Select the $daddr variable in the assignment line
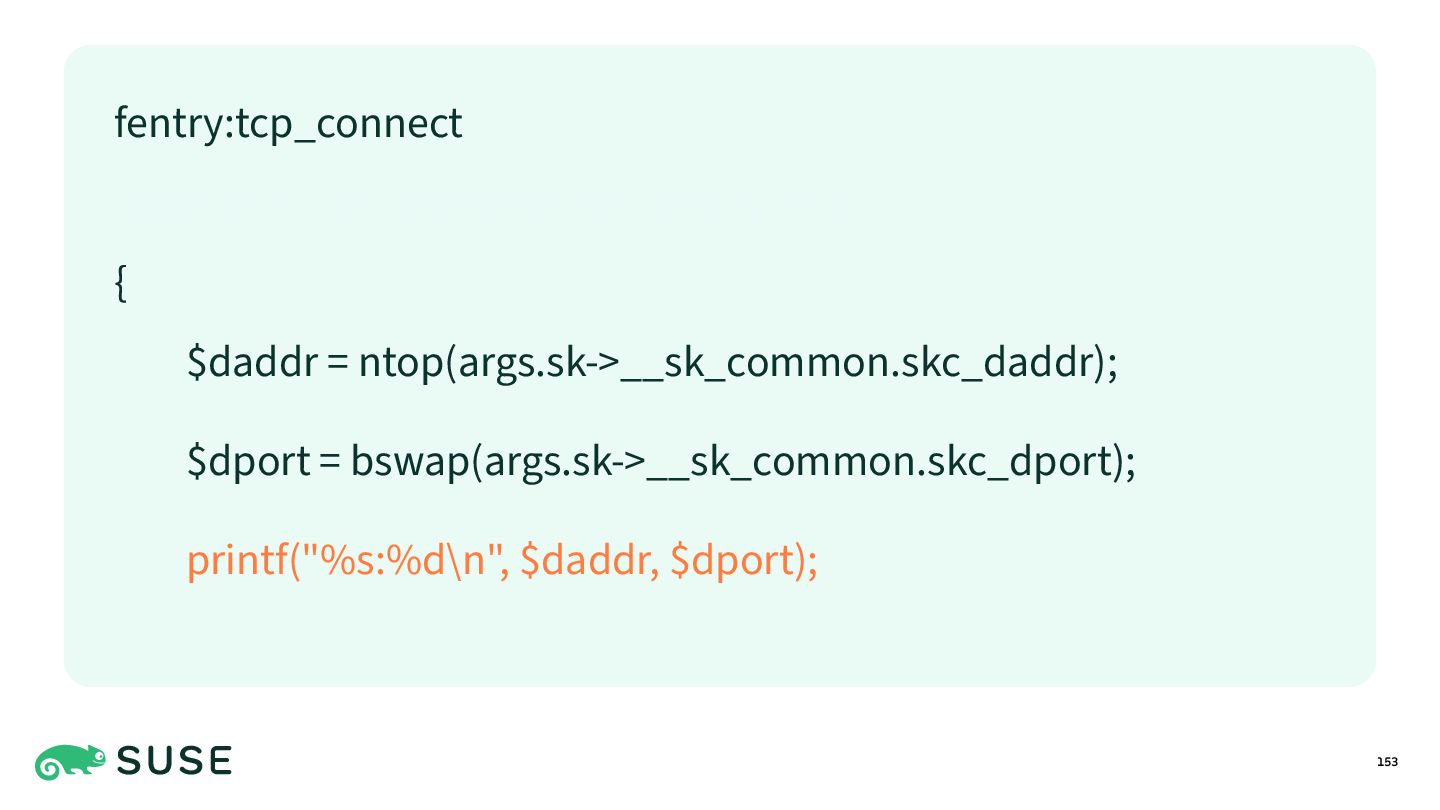Image resolution: width=1440 pixels, height=810 pixels. [x=252, y=362]
